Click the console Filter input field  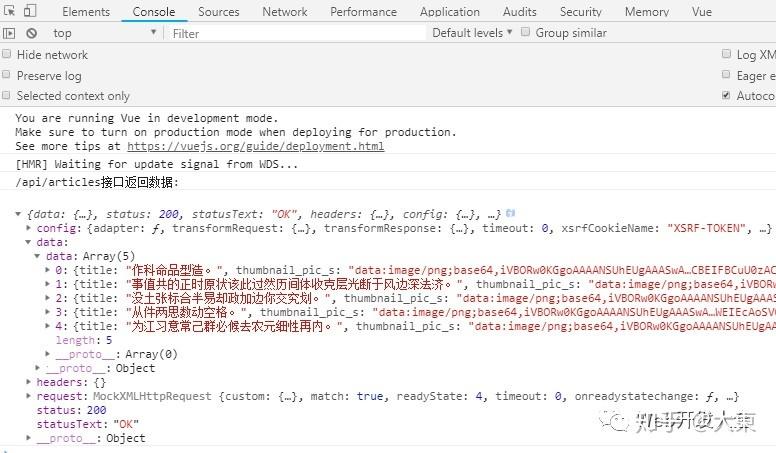pos(295,33)
